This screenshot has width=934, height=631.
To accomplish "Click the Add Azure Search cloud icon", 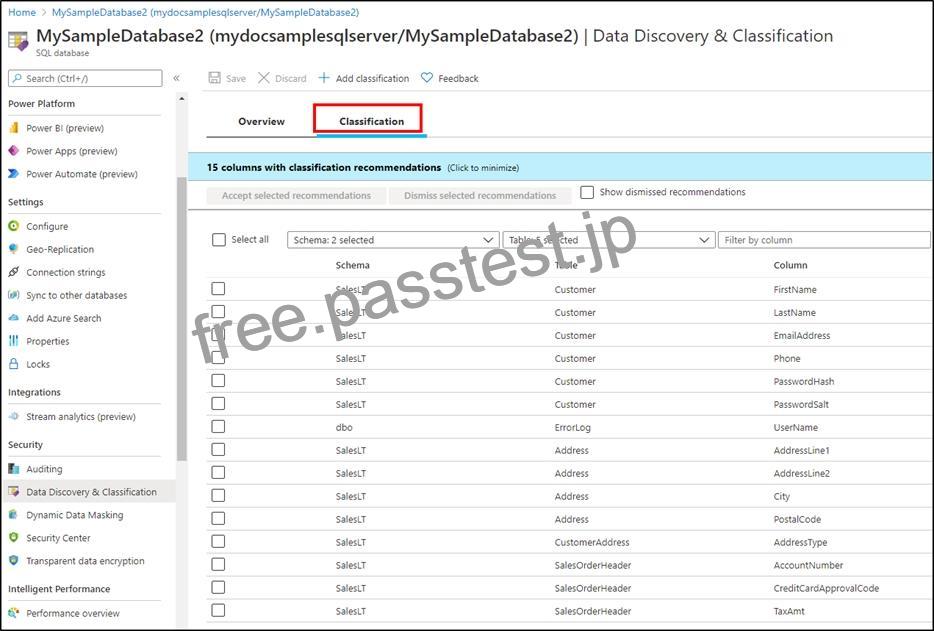I will 14,318.
